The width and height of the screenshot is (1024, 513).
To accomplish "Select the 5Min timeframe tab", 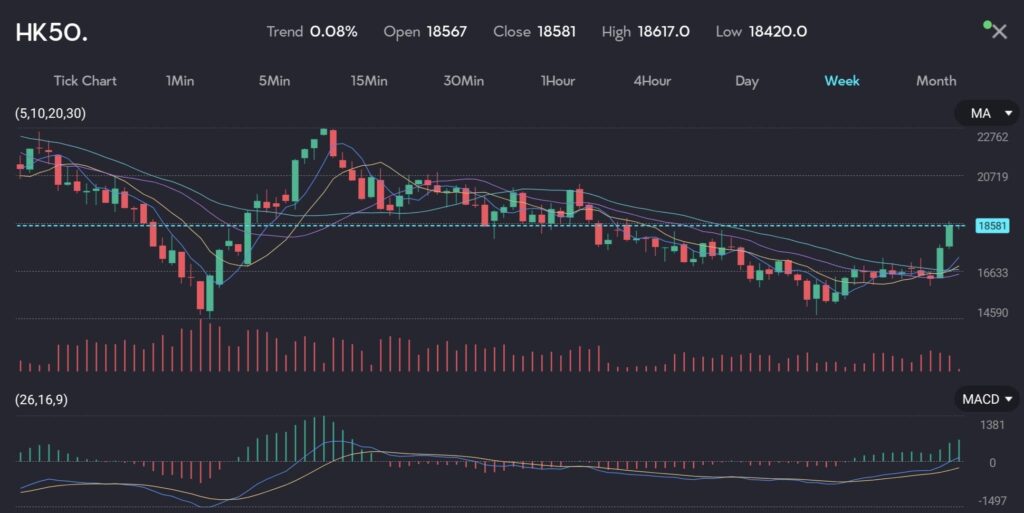I will pyautogui.click(x=274, y=81).
